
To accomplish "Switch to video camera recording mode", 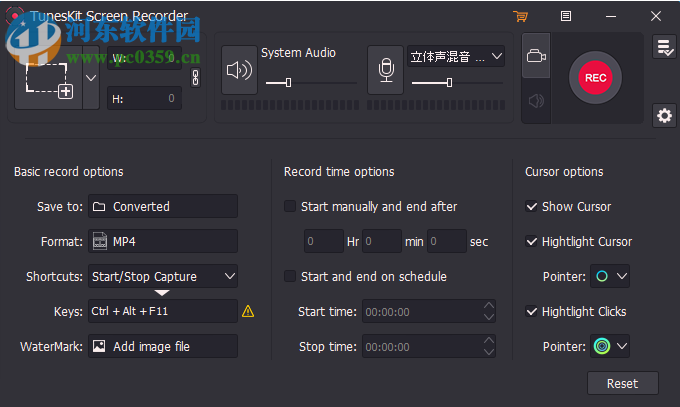I will coord(536,56).
